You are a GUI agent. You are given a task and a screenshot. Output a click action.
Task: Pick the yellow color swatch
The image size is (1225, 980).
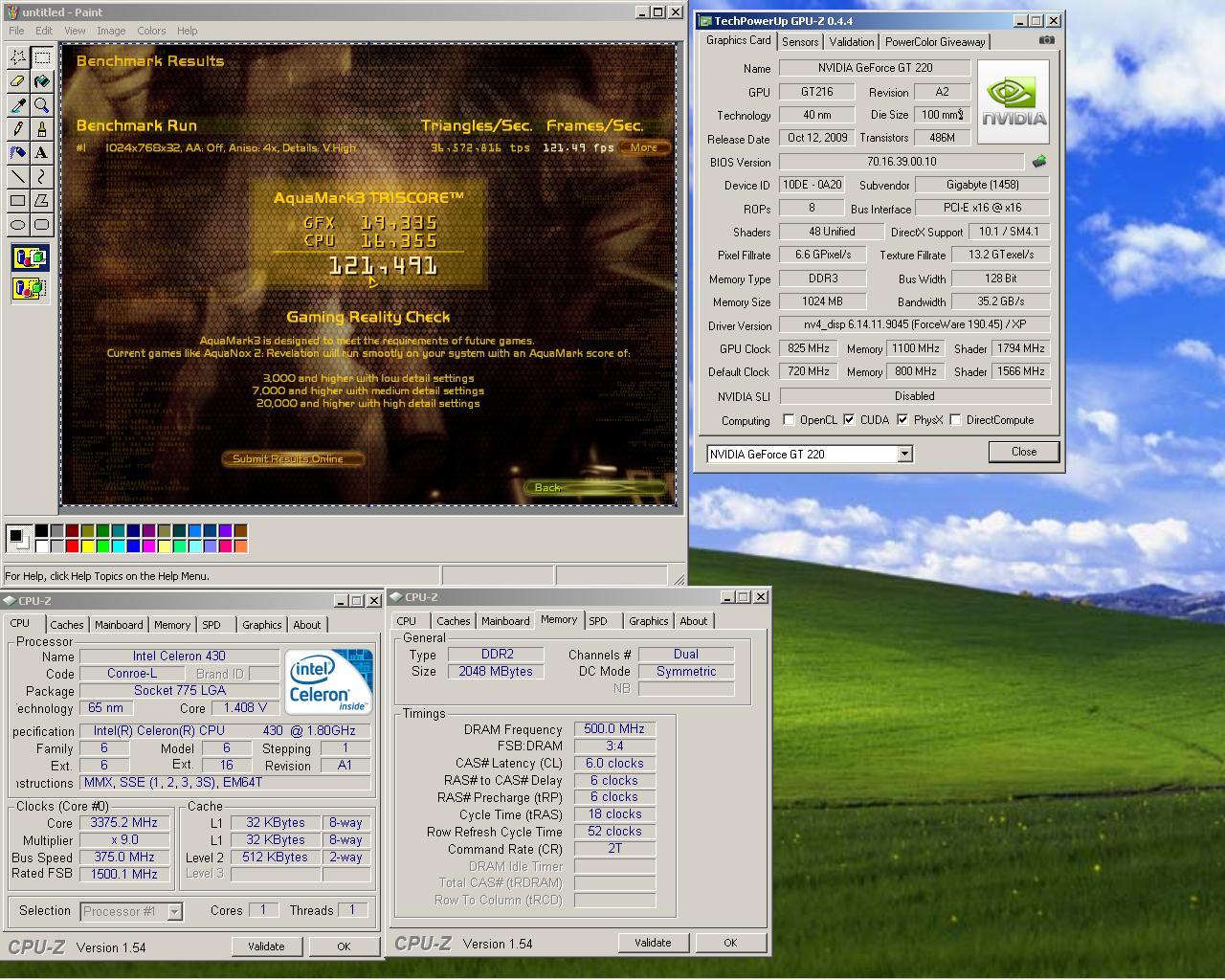(x=87, y=546)
